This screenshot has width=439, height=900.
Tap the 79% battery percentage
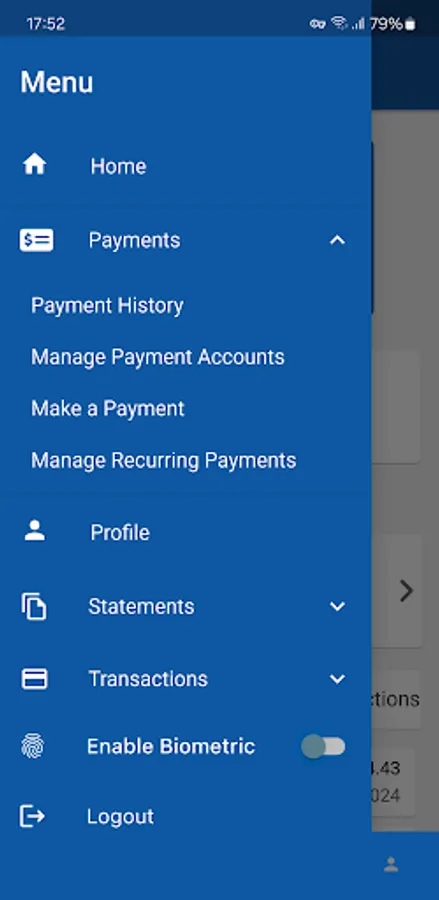pyautogui.click(x=386, y=24)
